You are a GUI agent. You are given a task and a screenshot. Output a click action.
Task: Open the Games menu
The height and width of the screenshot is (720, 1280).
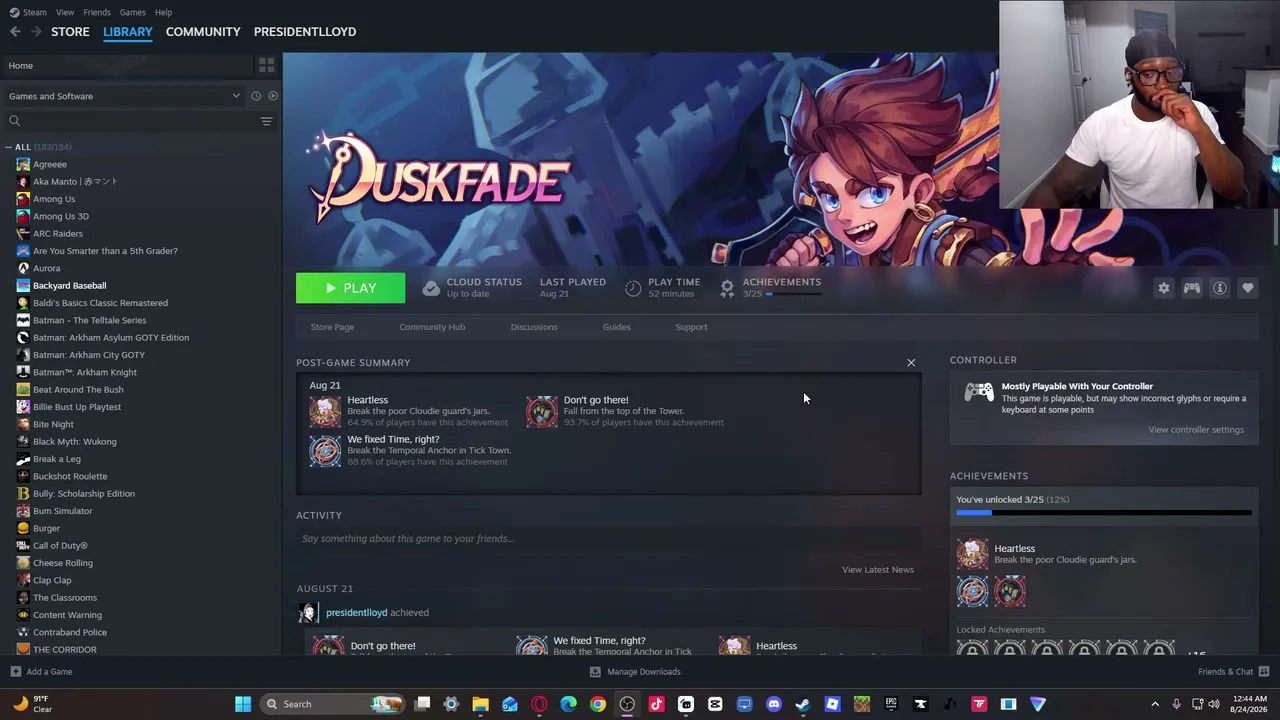point(132,12)
